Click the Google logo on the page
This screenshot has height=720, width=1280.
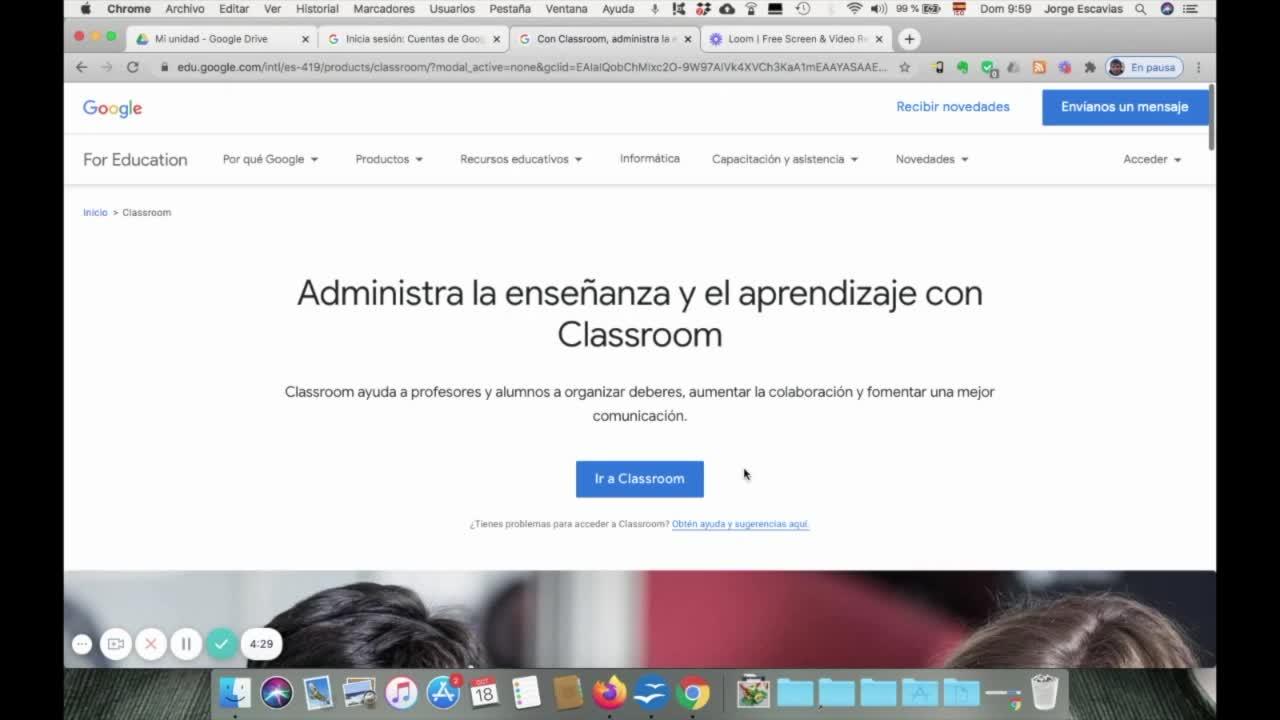pyautogui.click(x=112, y=108)
